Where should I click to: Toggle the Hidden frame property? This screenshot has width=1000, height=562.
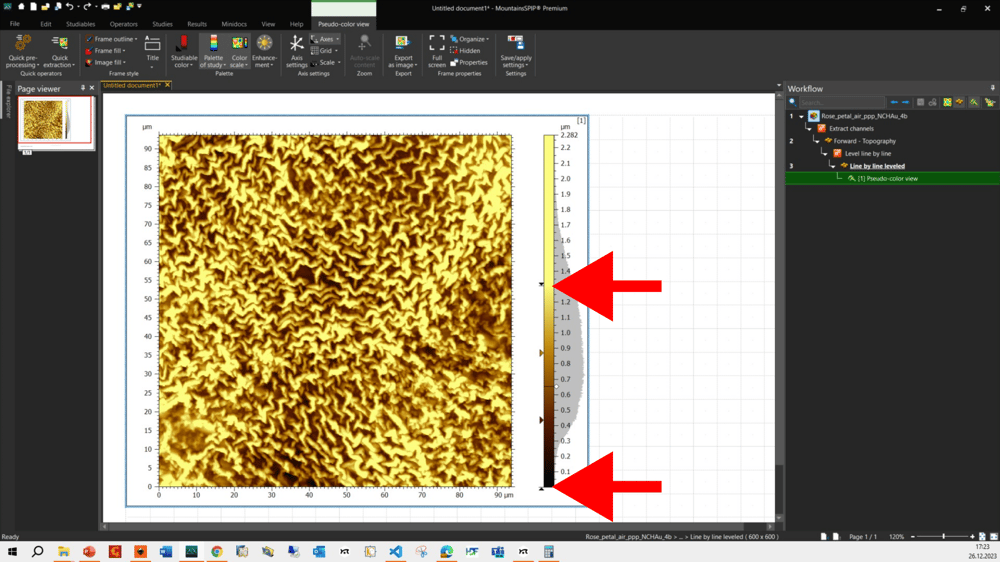click(465, 51)
